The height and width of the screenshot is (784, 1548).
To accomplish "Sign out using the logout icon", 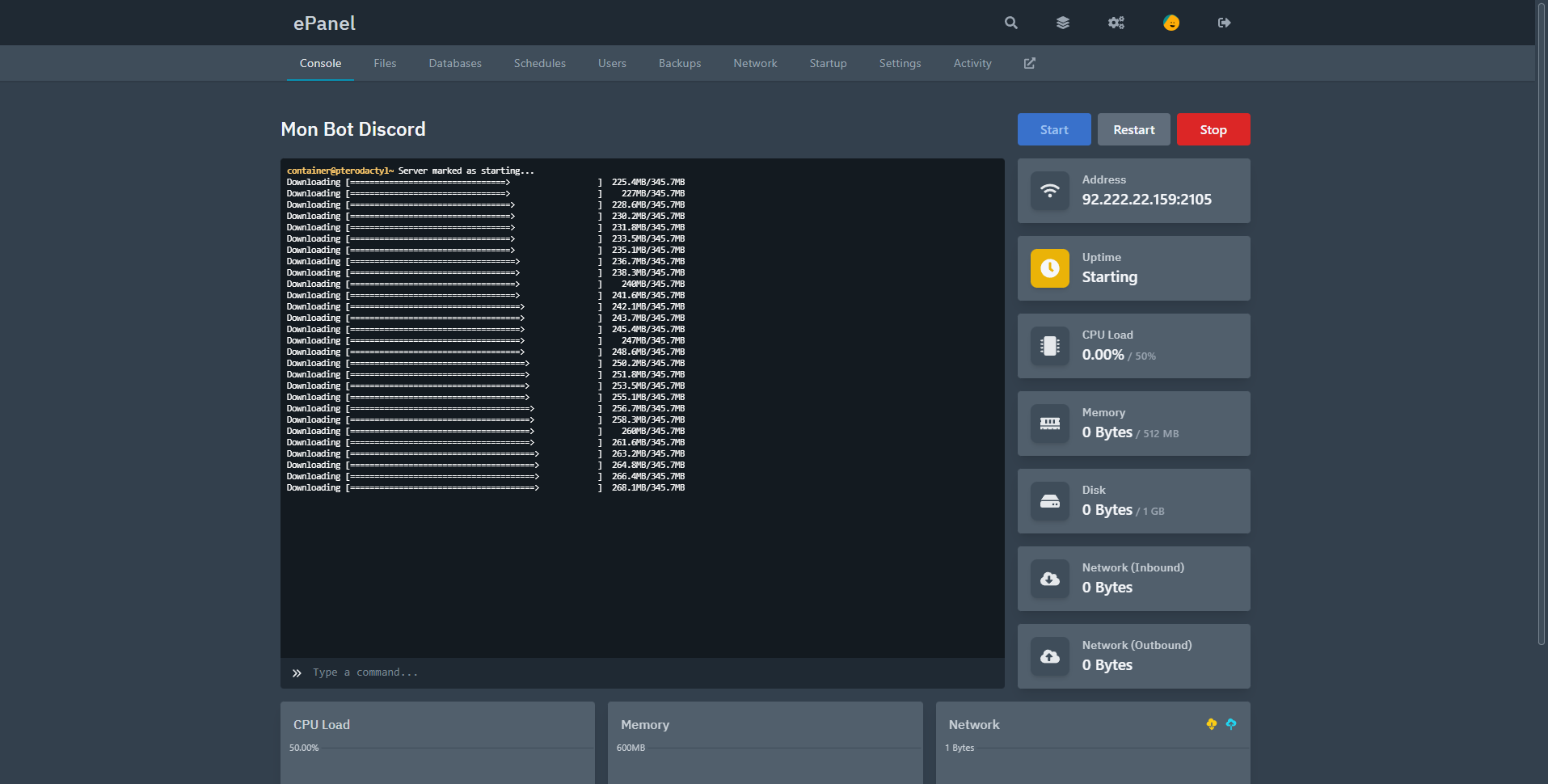I will [x=1224, y=23].
